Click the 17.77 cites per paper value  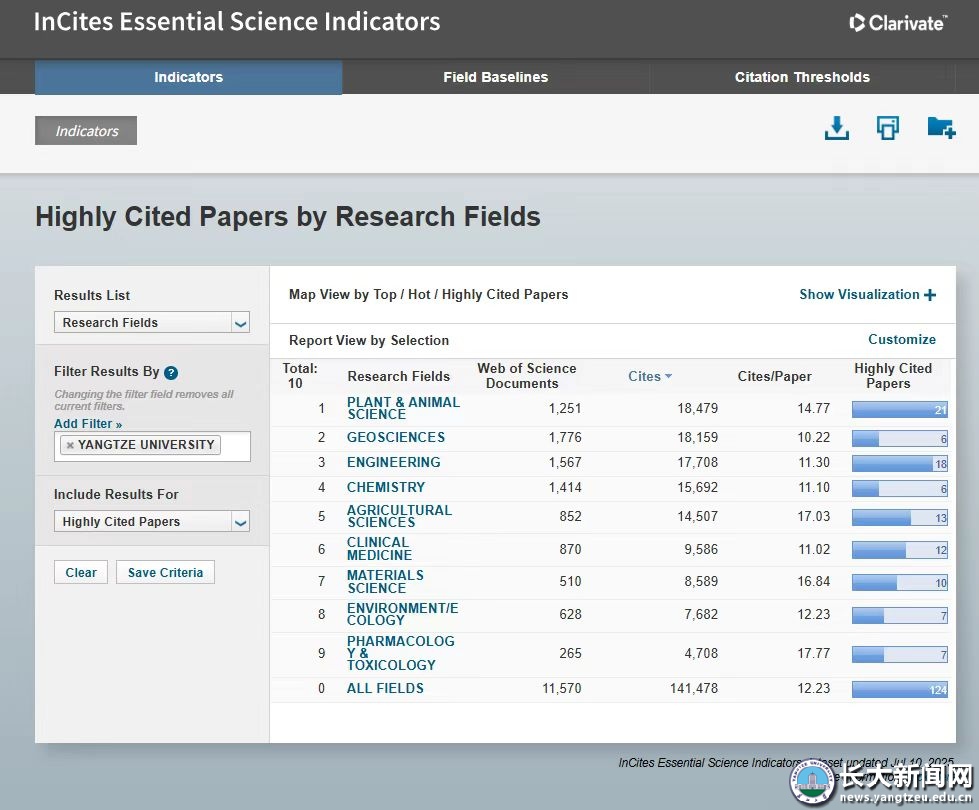click(814, 653)
